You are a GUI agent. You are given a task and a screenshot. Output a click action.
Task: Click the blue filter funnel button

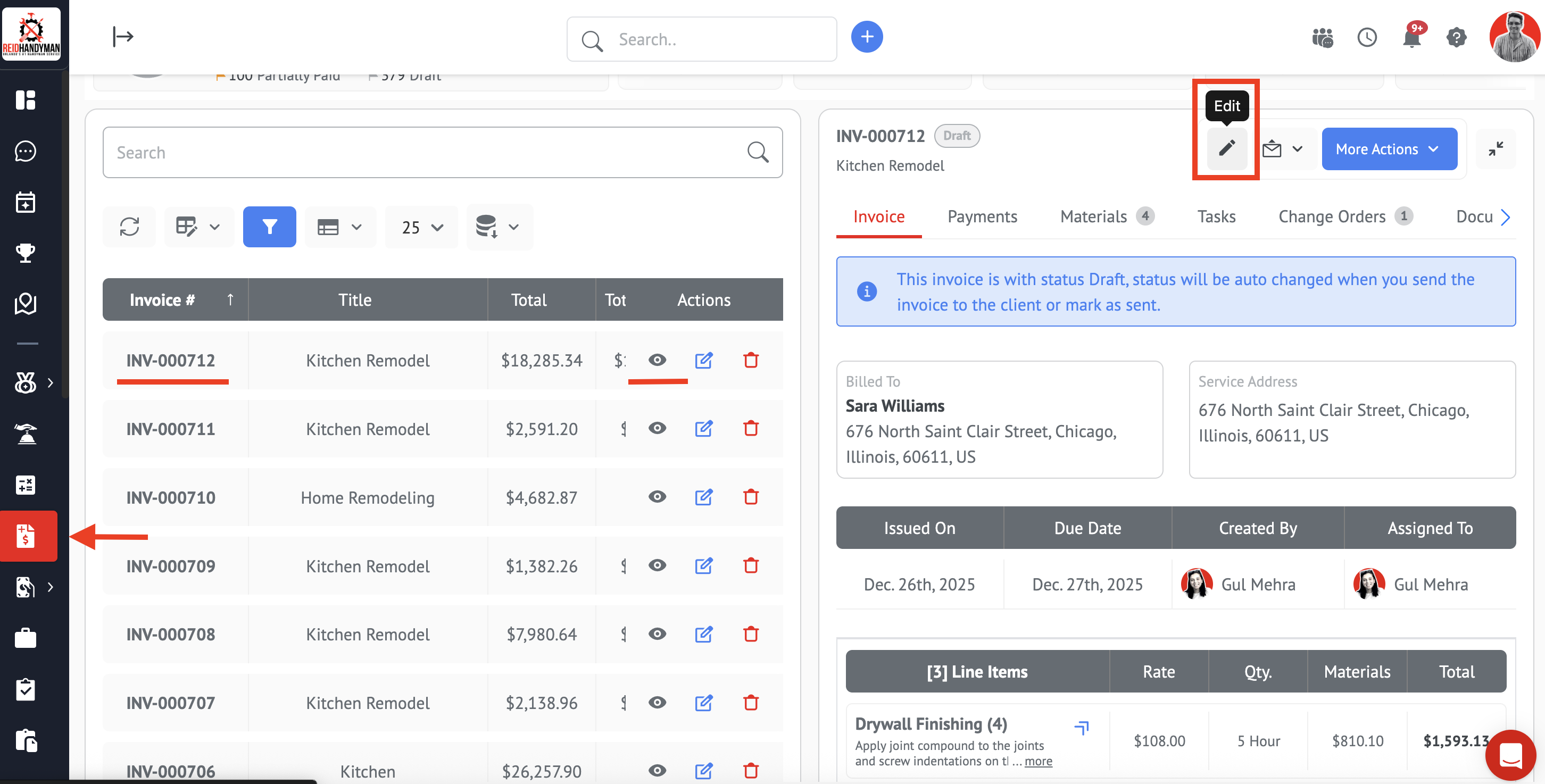(269, 227)
